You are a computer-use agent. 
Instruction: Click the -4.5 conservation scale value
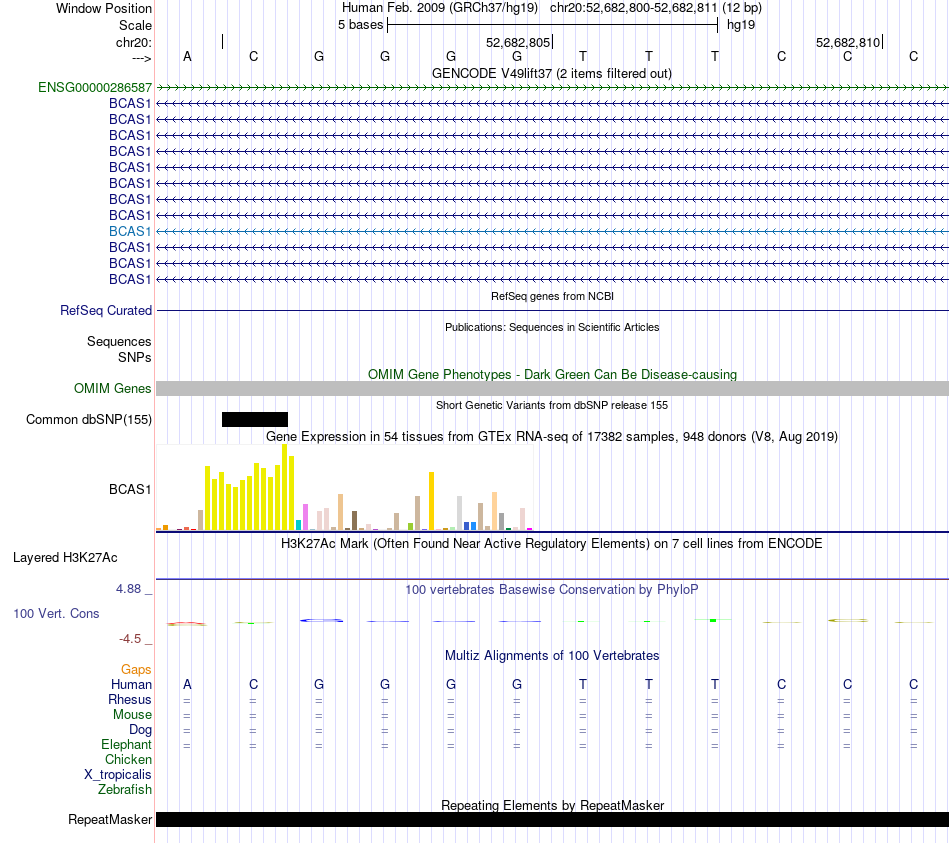[130, 639]
